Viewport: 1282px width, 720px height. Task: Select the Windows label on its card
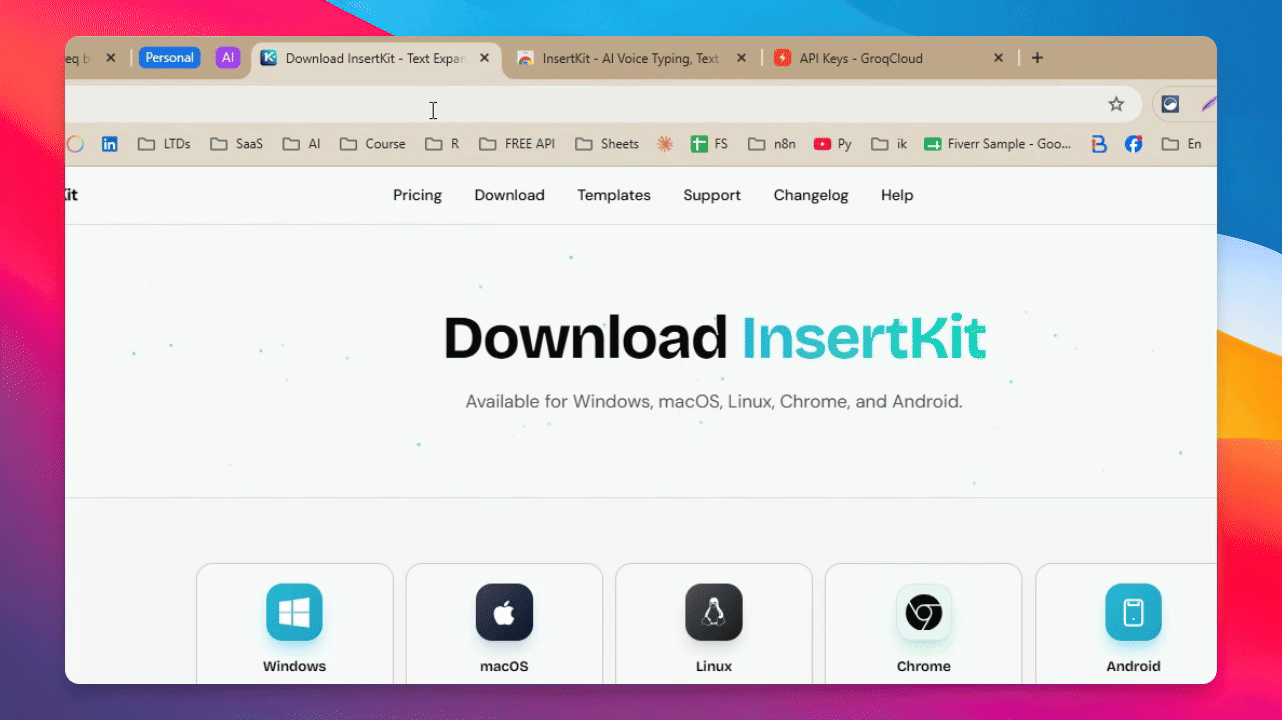294,666
